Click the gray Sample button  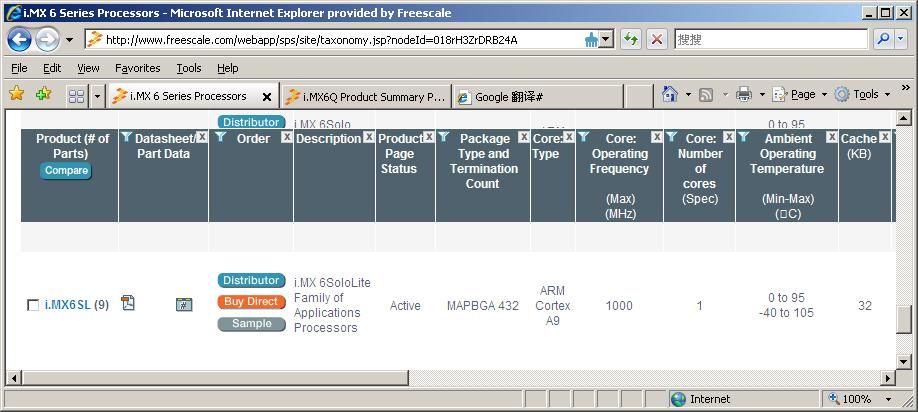(x=252, y=324)
